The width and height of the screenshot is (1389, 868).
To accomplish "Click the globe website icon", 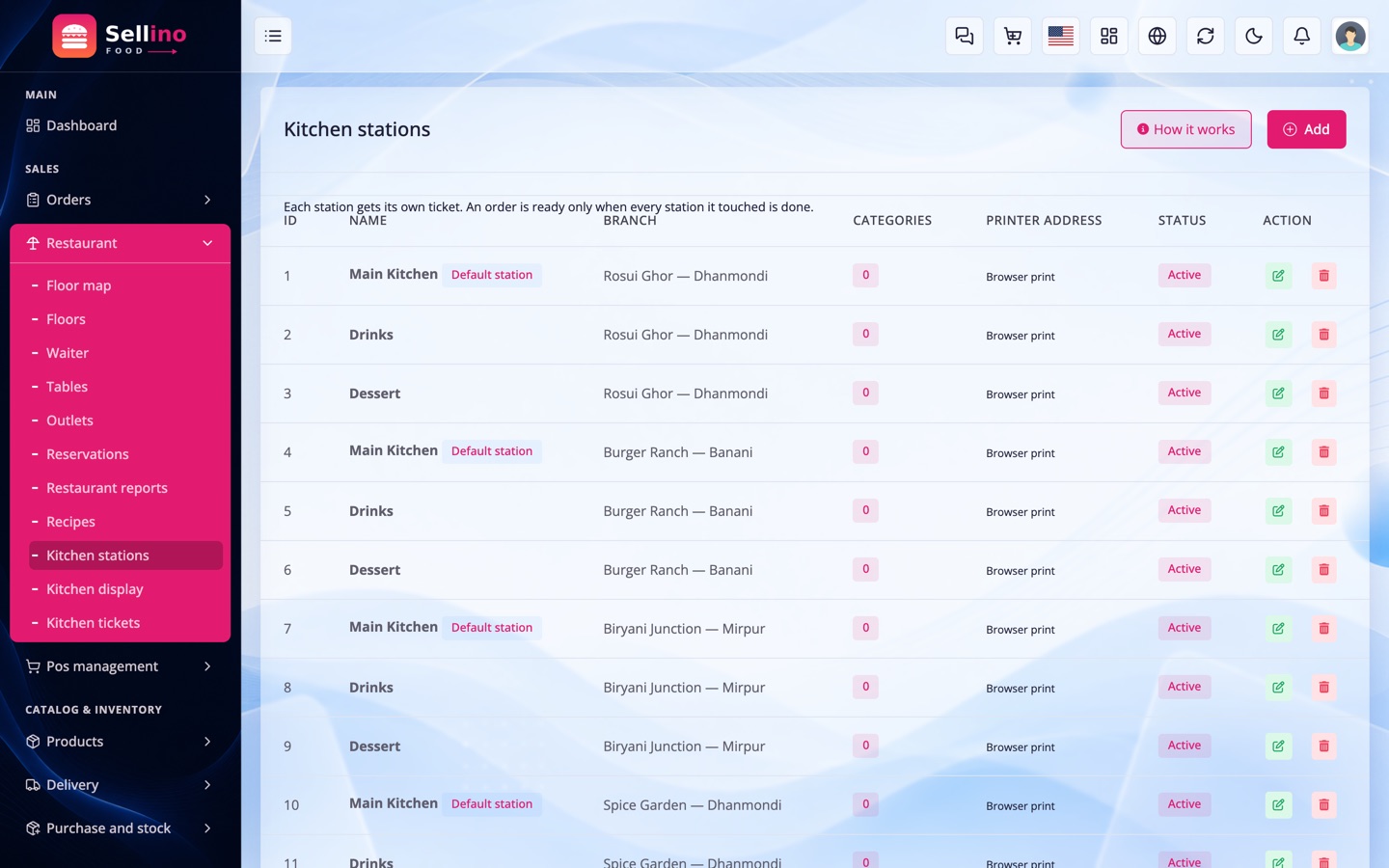I will click(1157, 36).
